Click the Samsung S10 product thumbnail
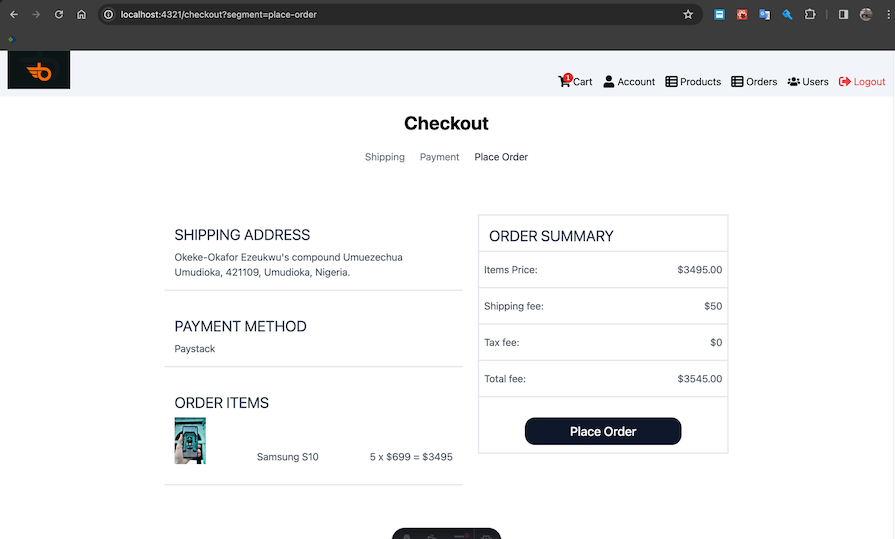Image resolution: width=895 pixels, height=539 pixels. 190,441
